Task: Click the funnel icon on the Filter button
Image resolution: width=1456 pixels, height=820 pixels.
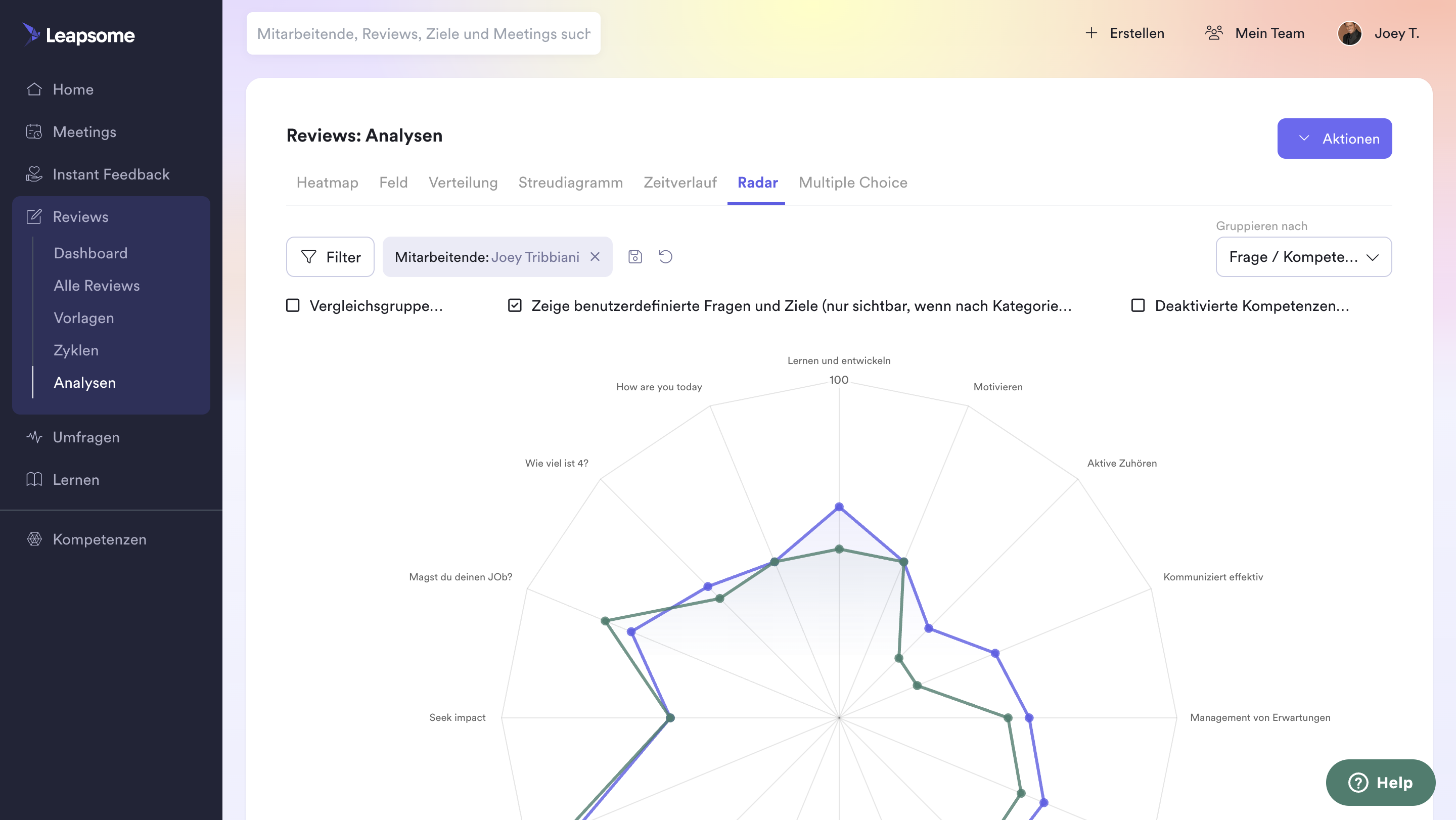Action: point(308,257)
